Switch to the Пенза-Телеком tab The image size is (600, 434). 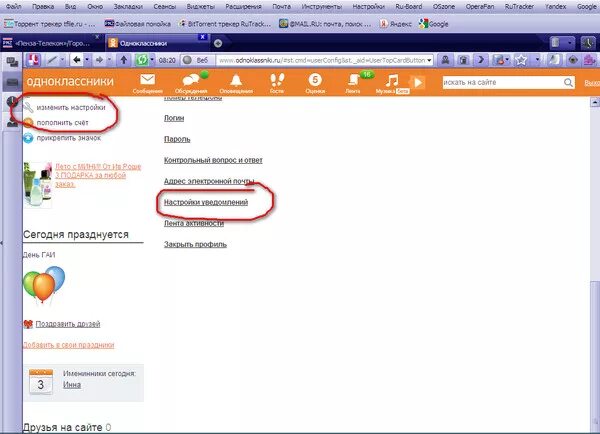[x=52, y=43]
